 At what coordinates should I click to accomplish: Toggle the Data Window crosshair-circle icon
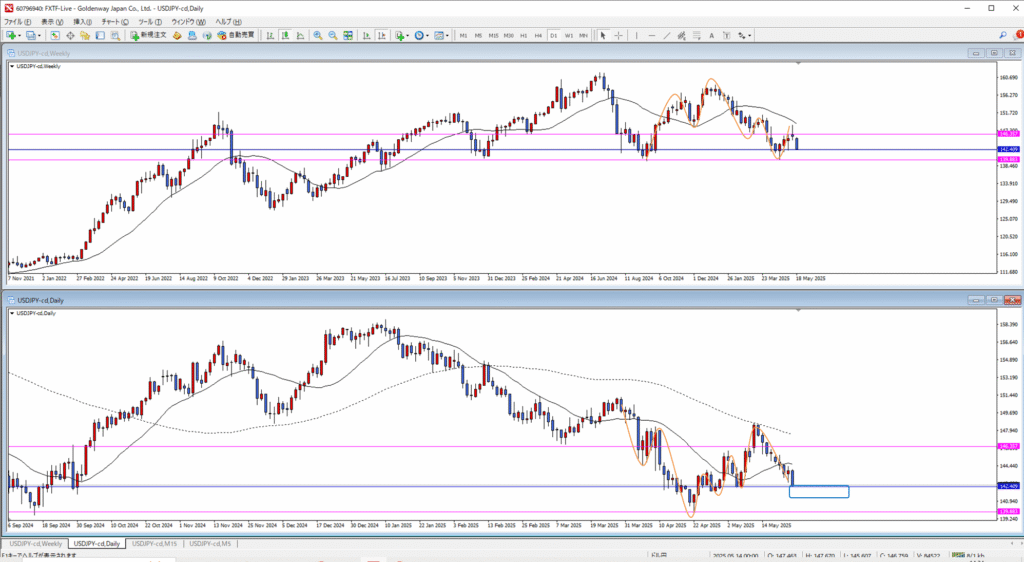pos(70,35)
